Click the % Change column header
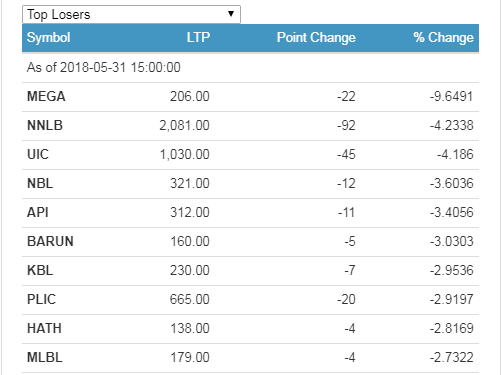Image resolution: width=501 pixels, height=375 pixels. (443, 37)
